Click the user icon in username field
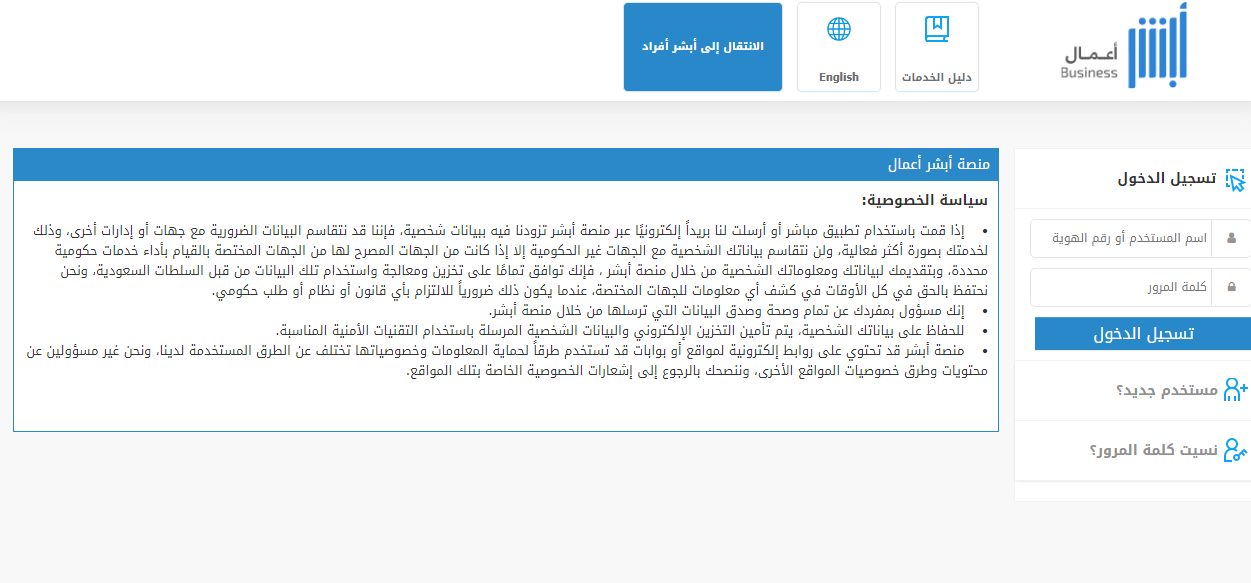The height and width of the screenshot is (583, 1251). 1231,239
